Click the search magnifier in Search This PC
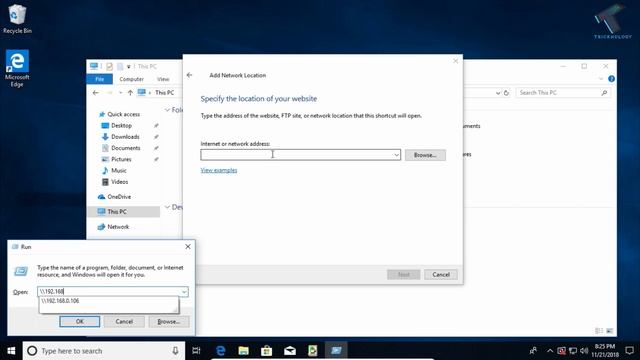Viewport: 640px width, 360px height. click(604, 93)
